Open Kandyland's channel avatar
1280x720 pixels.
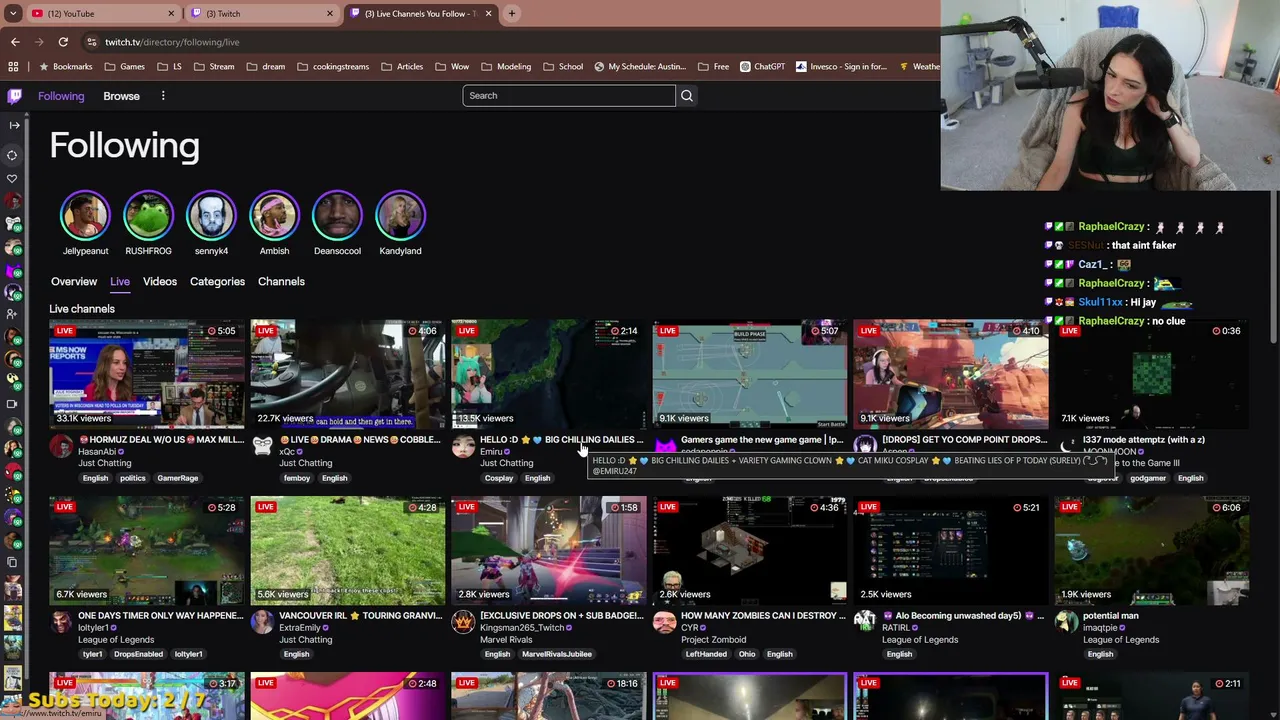[400, 215]
